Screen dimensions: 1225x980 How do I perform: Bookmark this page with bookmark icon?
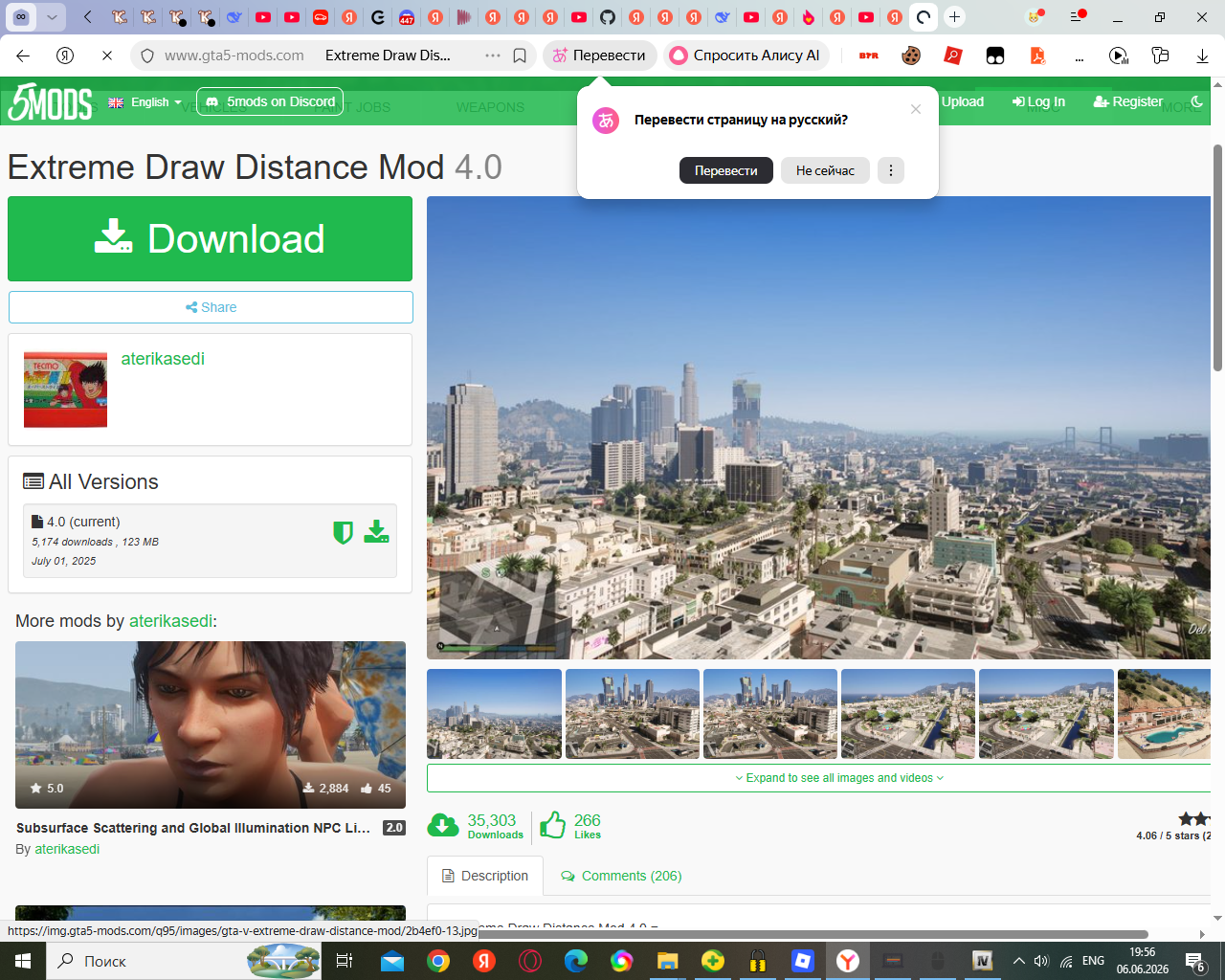(x=520, y=56)
